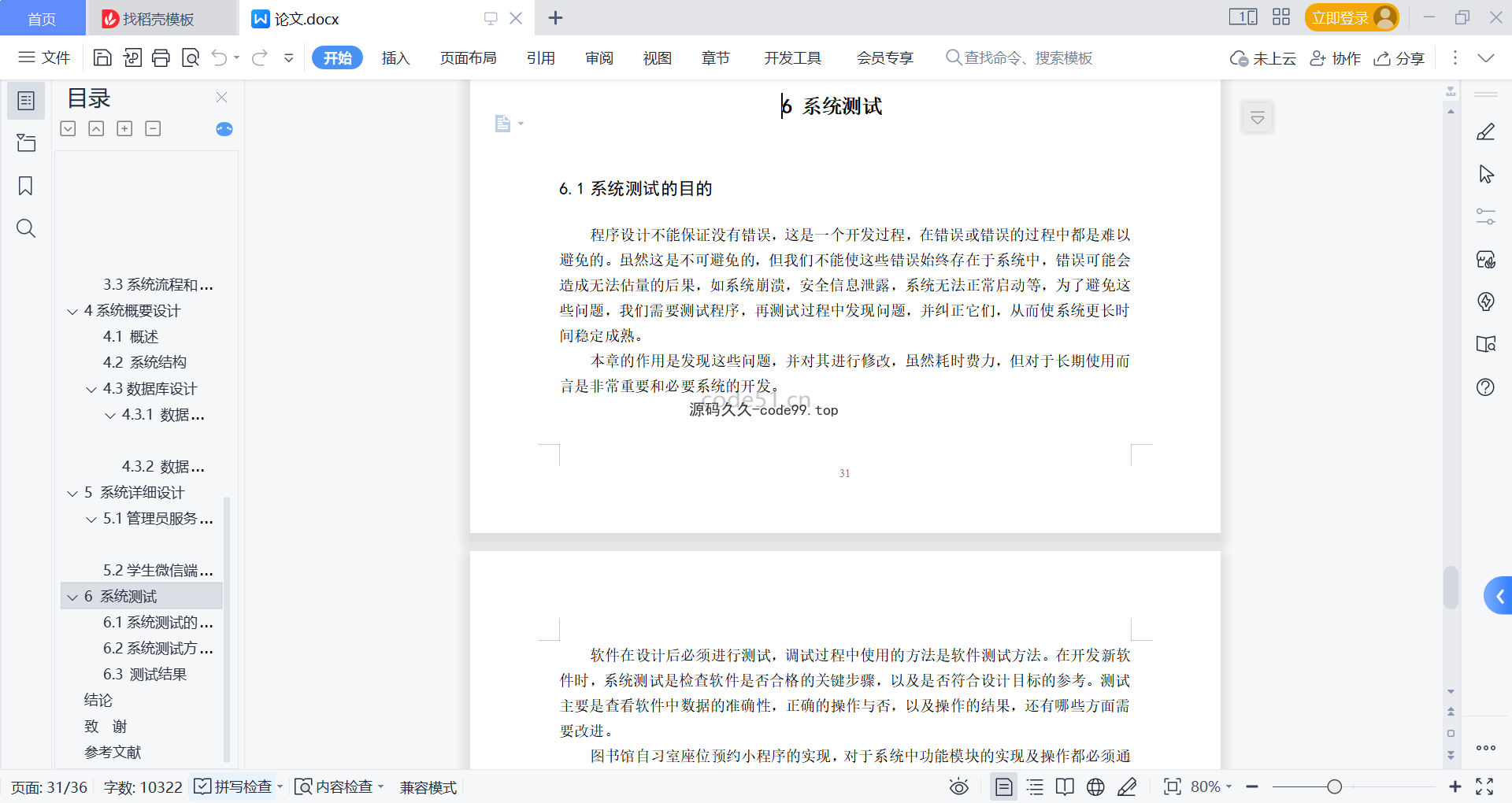The width and height of the screenshot is (1512, 803).
Task: Click promote-level down arrow in 目录 panel
Action: pyautogui.click(x=69, y=128)
